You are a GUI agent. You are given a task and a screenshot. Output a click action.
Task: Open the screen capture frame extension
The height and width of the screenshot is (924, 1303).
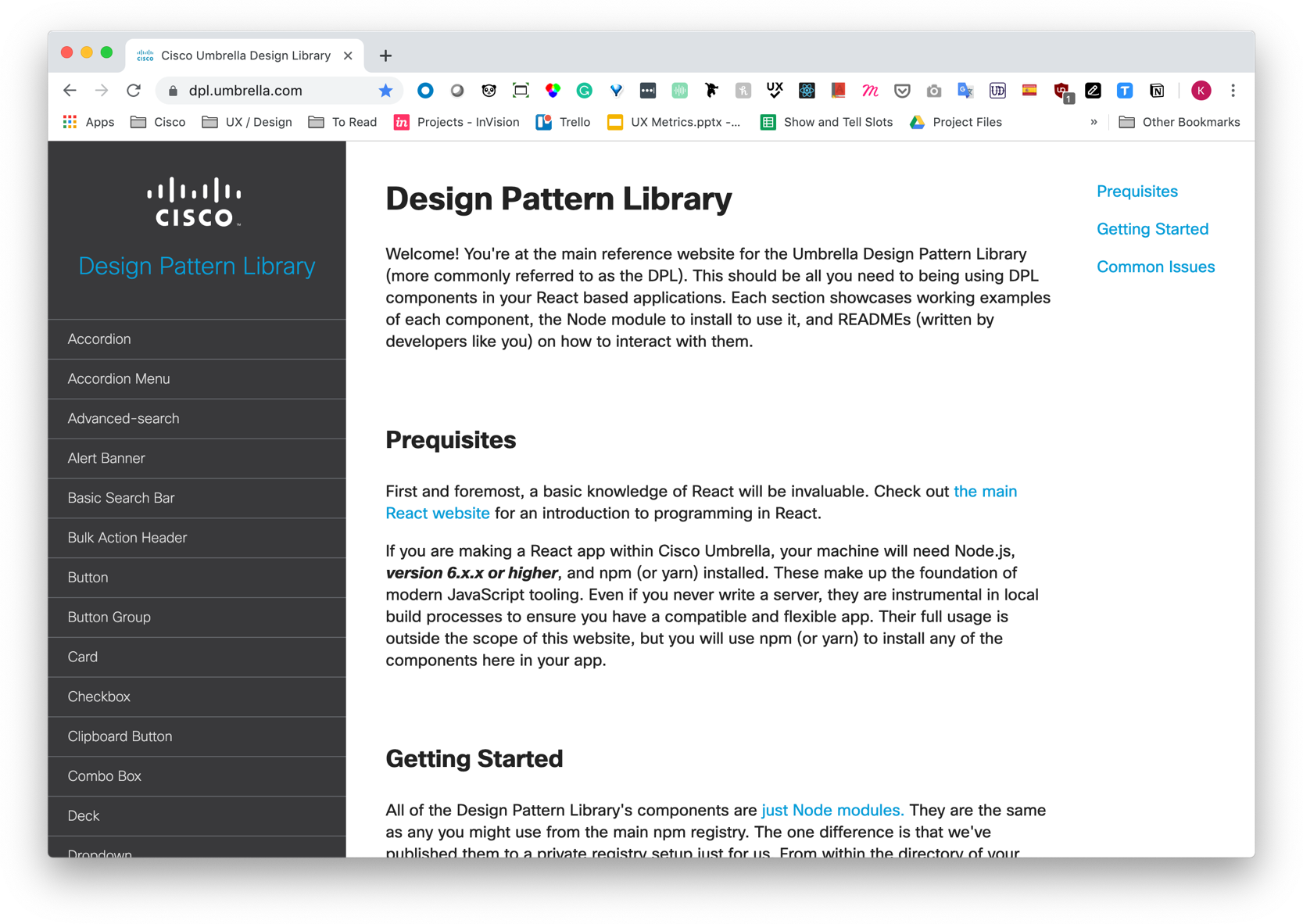(521, 91)
